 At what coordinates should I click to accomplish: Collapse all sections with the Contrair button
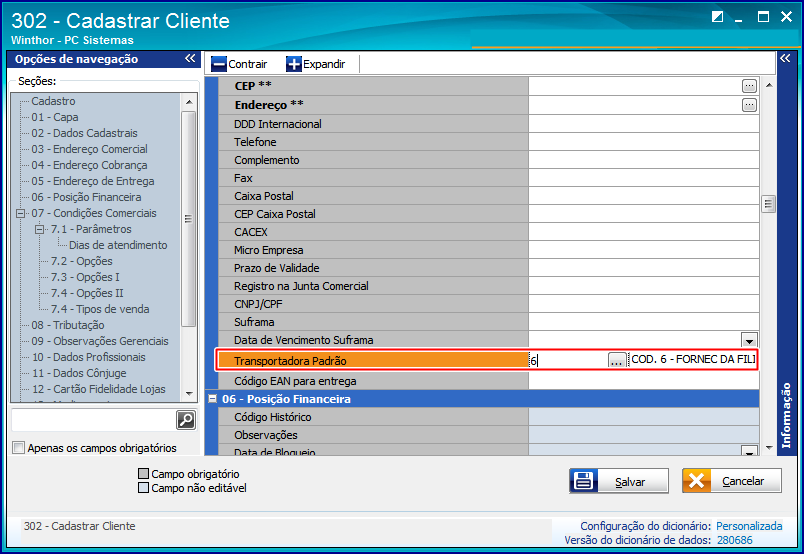pyautogui.click(x=239, y=64)
